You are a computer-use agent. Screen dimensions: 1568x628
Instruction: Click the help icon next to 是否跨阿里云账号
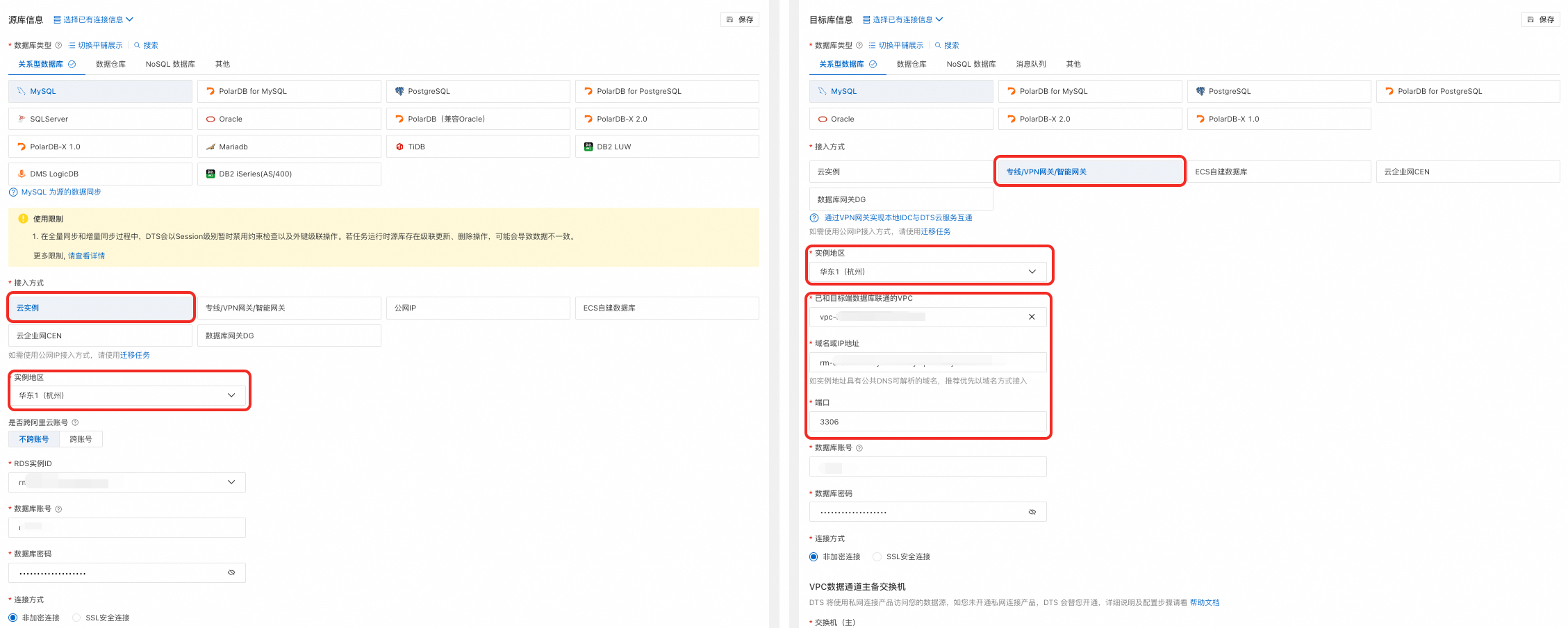pyautogui.click(x=75, y=422)
